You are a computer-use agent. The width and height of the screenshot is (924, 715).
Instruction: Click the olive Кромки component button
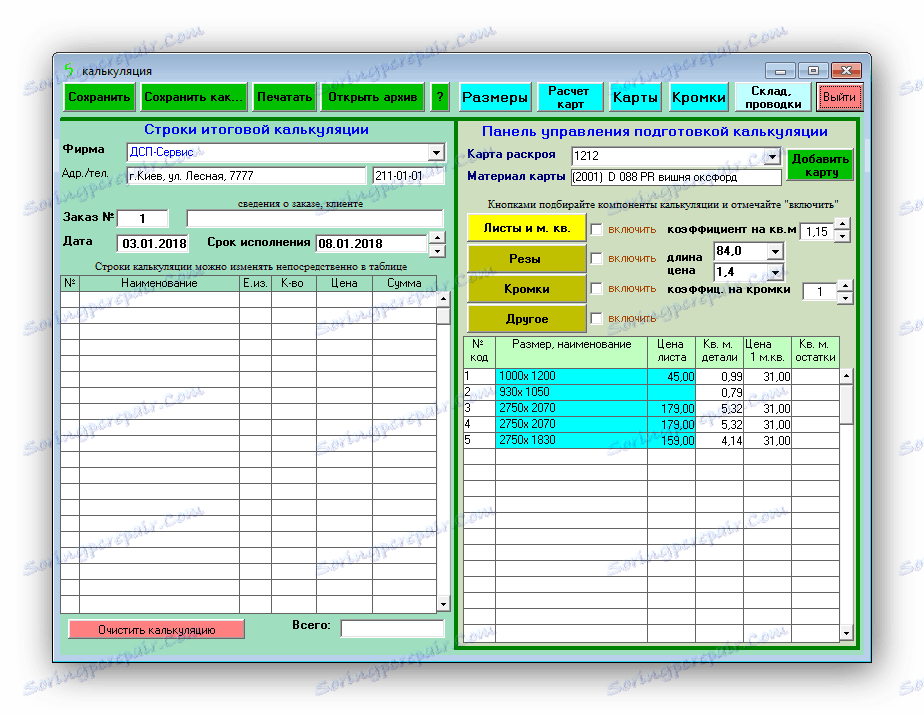click(526, 289)
